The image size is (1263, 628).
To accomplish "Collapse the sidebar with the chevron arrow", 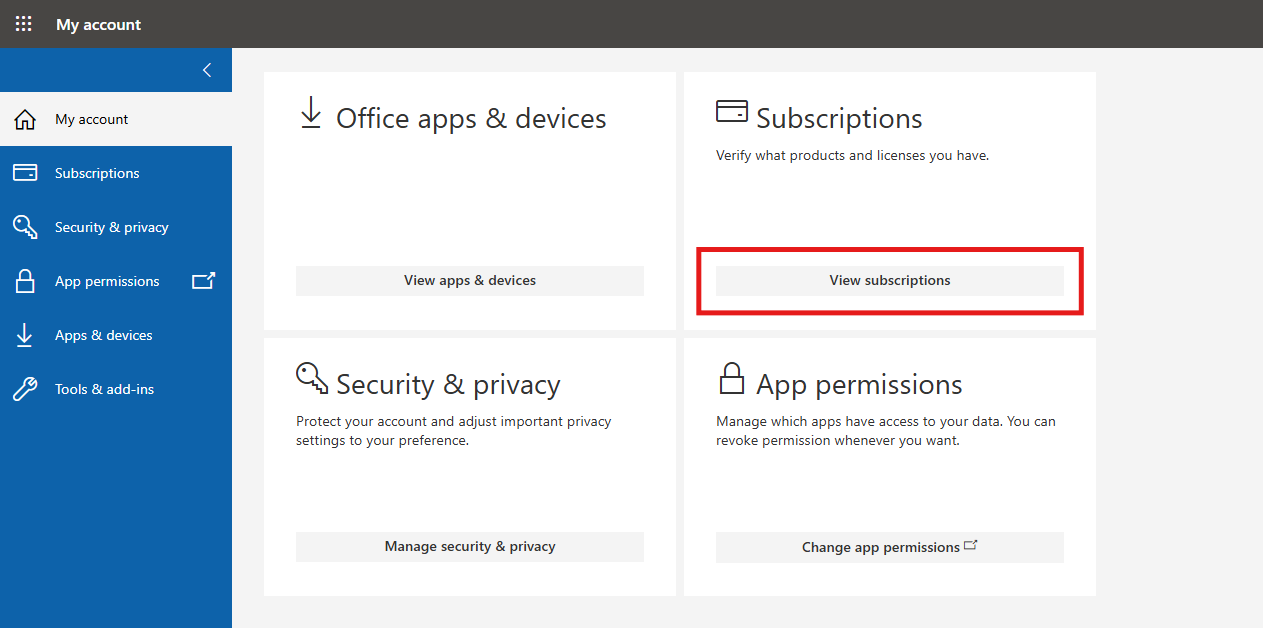I will [207, 70].
